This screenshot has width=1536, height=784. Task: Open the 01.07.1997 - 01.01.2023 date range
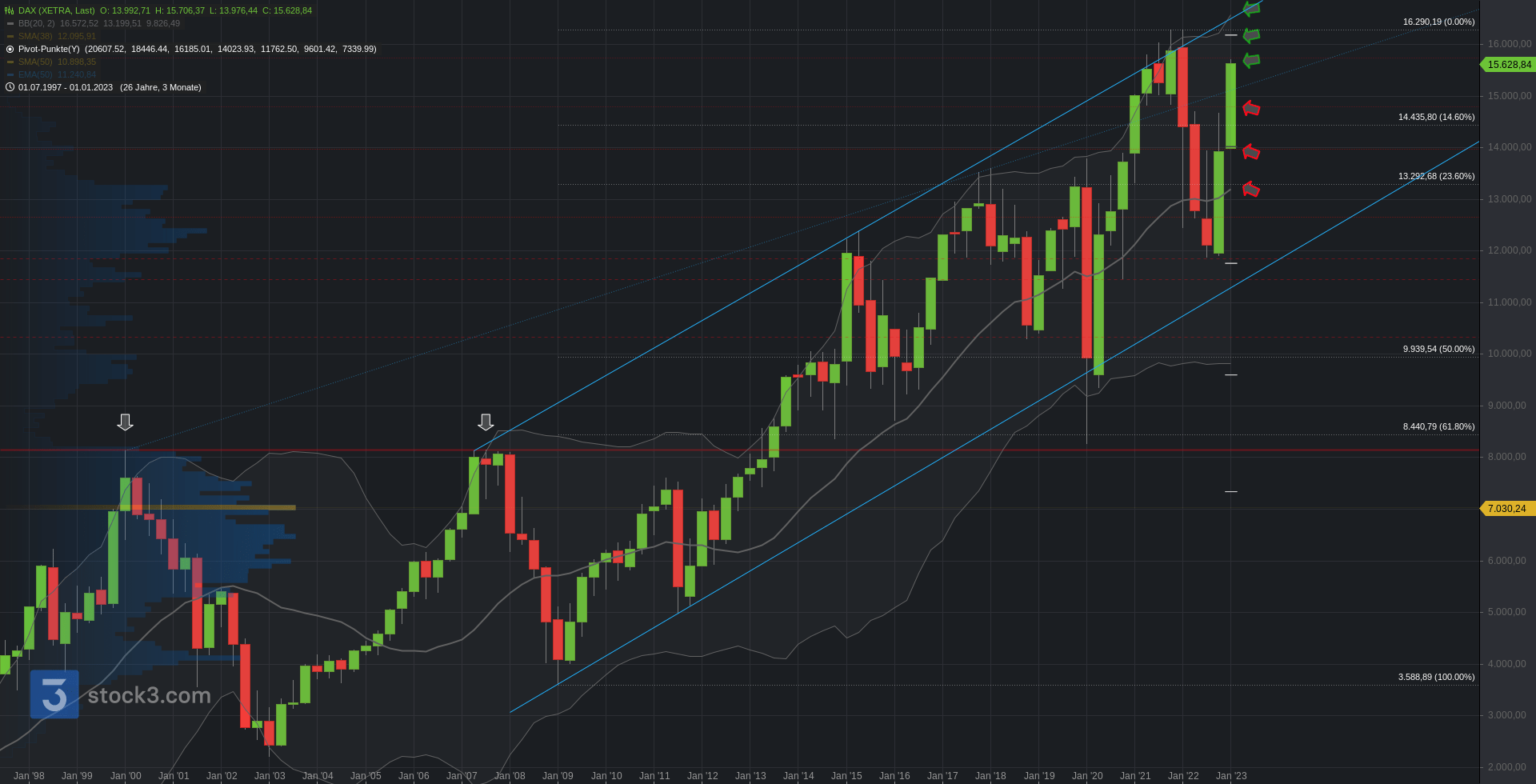66,87
